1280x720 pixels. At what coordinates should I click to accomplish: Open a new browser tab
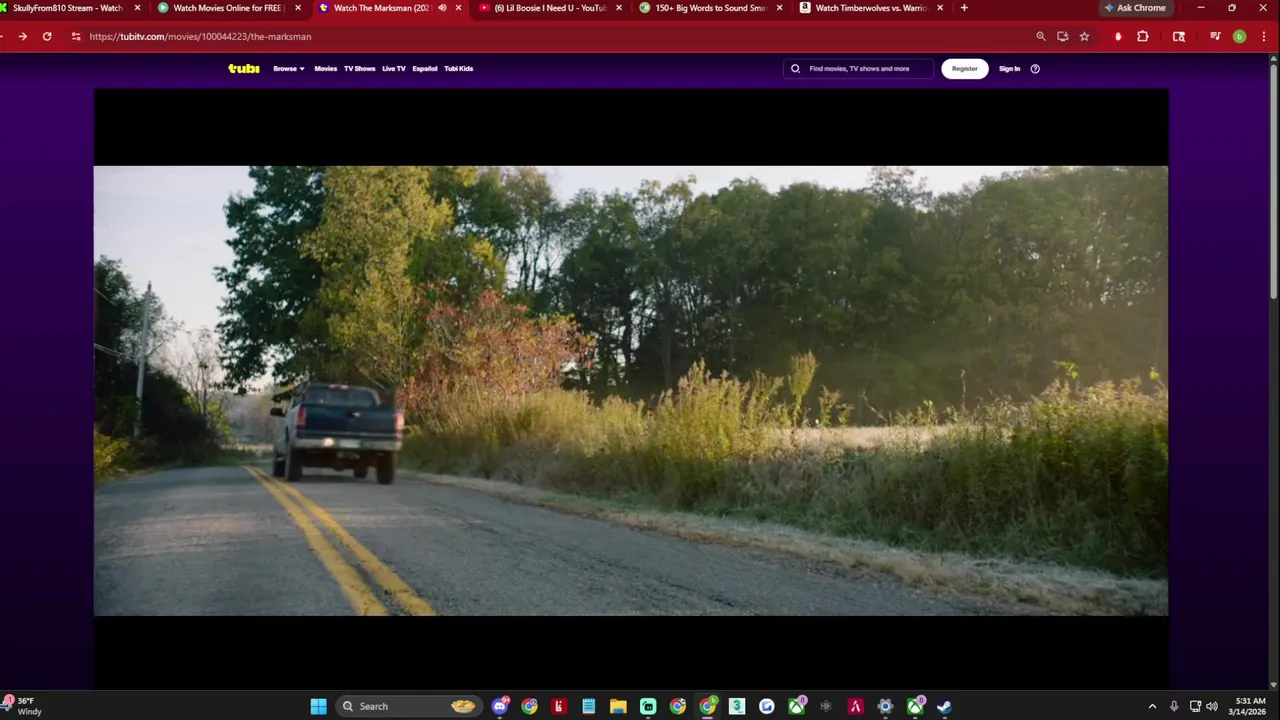point(964,8)
